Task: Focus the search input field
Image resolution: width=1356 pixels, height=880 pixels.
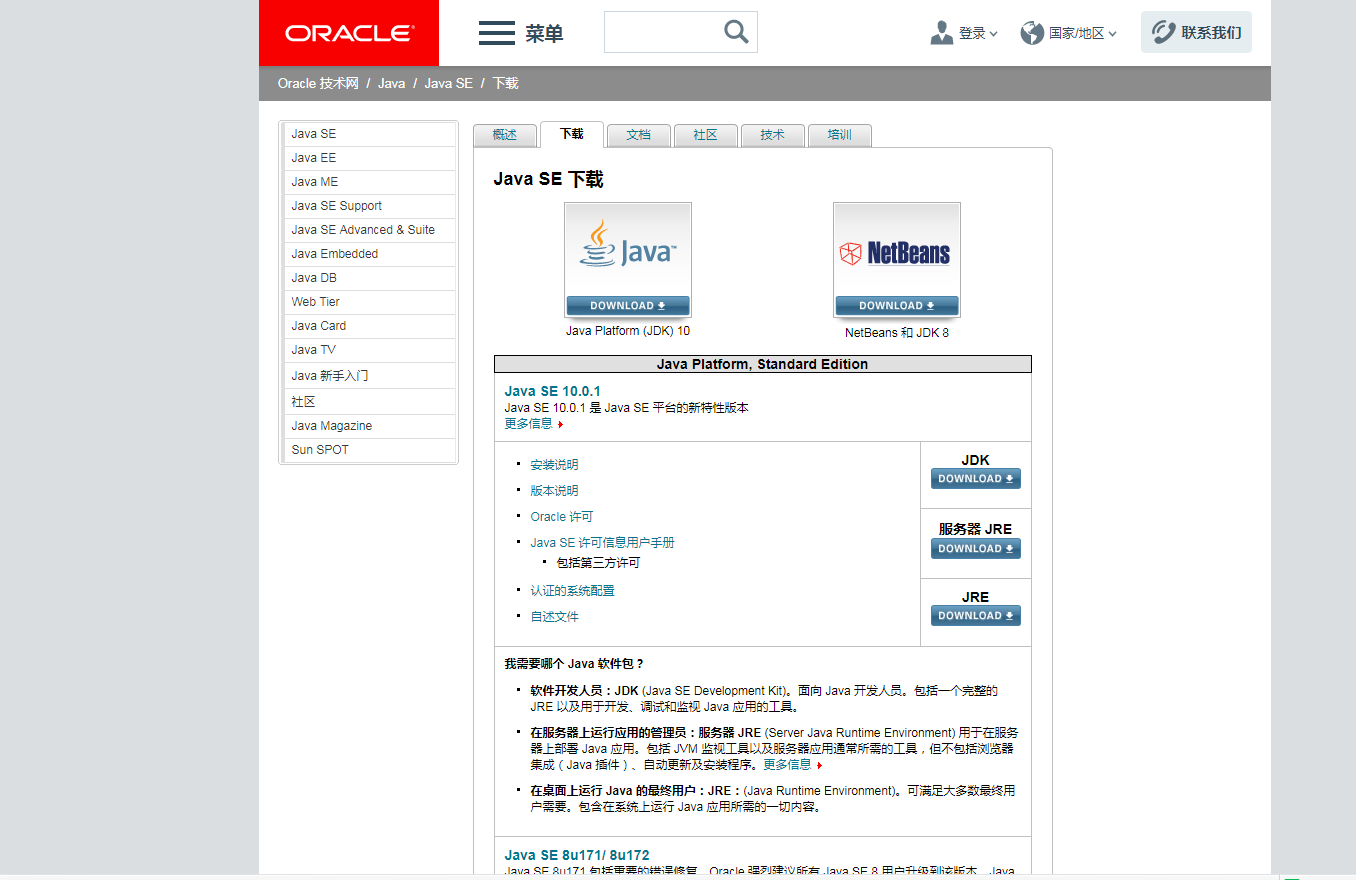Action: point(663,32)
